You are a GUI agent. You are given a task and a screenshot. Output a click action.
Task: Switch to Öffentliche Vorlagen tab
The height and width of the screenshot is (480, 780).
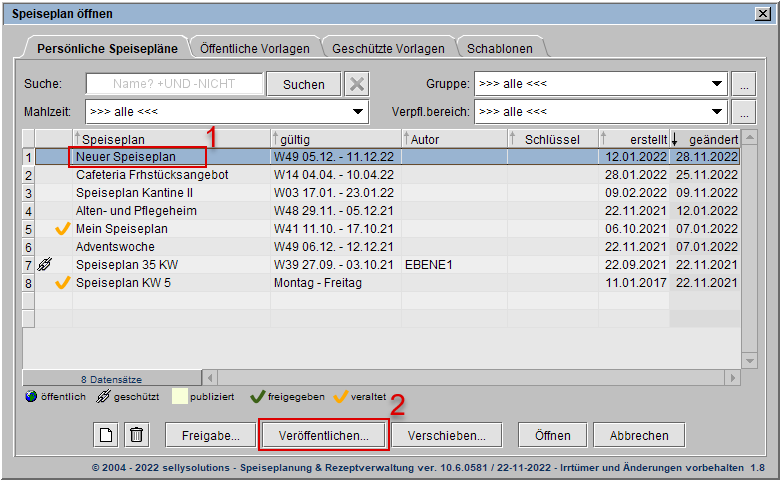click(x=254, y=48)
